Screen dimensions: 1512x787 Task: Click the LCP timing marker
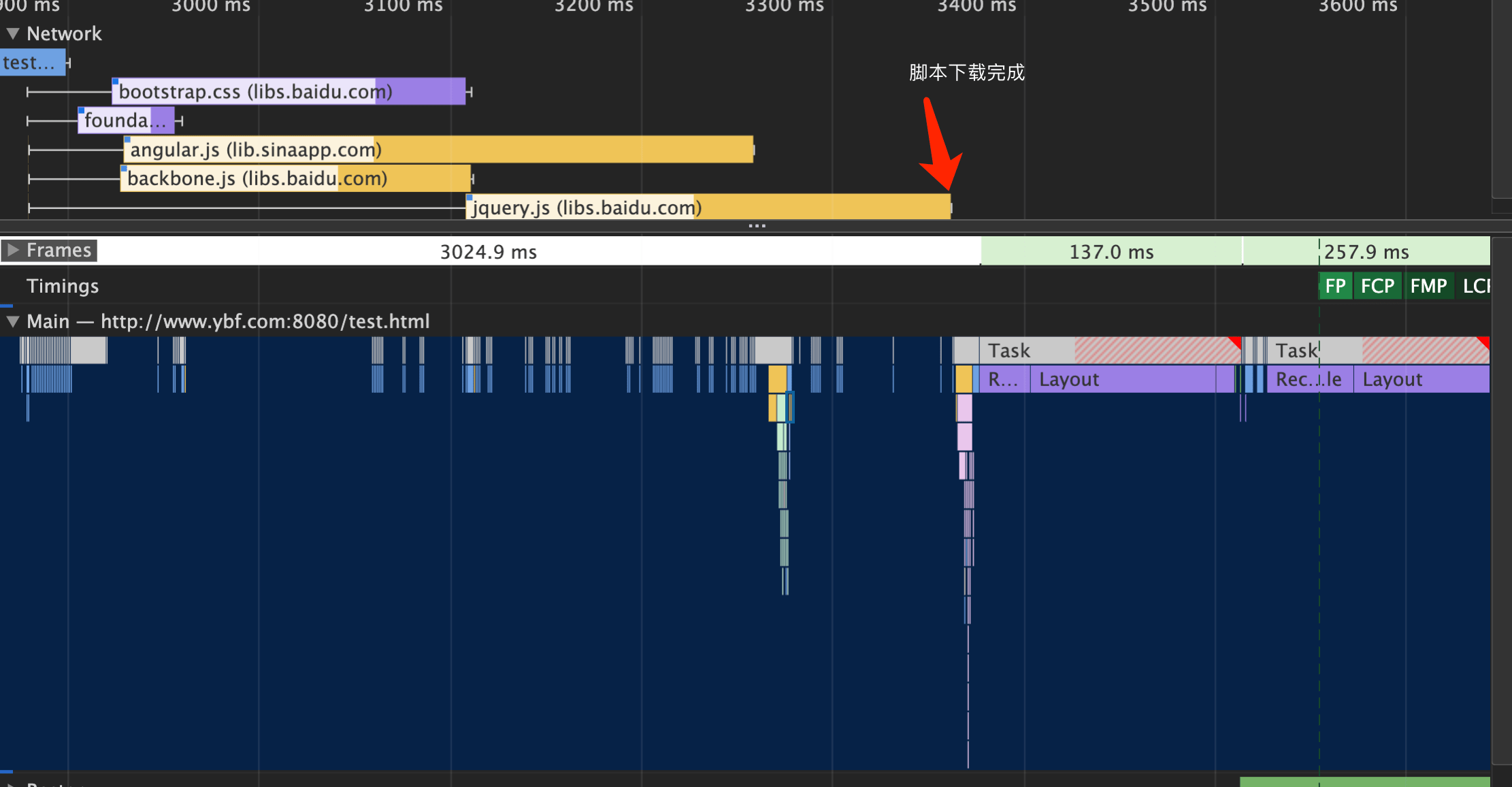click(1475, 286)
